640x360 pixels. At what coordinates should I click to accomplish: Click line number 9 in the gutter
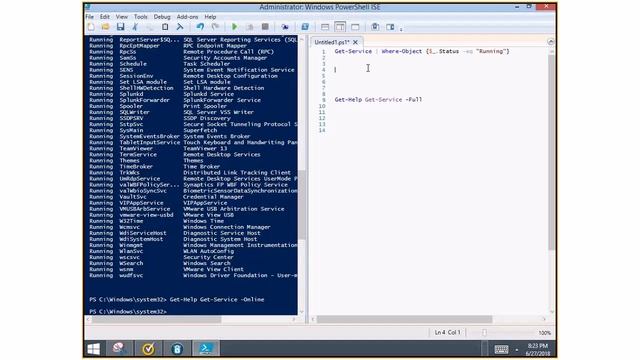[x=324, y=100]
